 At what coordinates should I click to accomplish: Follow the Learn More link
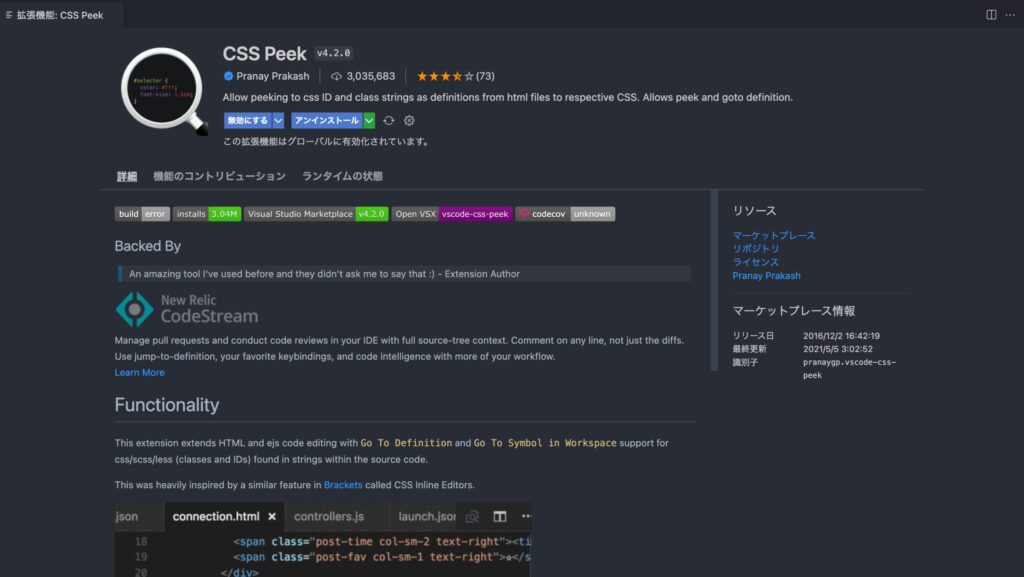point(139,372)
